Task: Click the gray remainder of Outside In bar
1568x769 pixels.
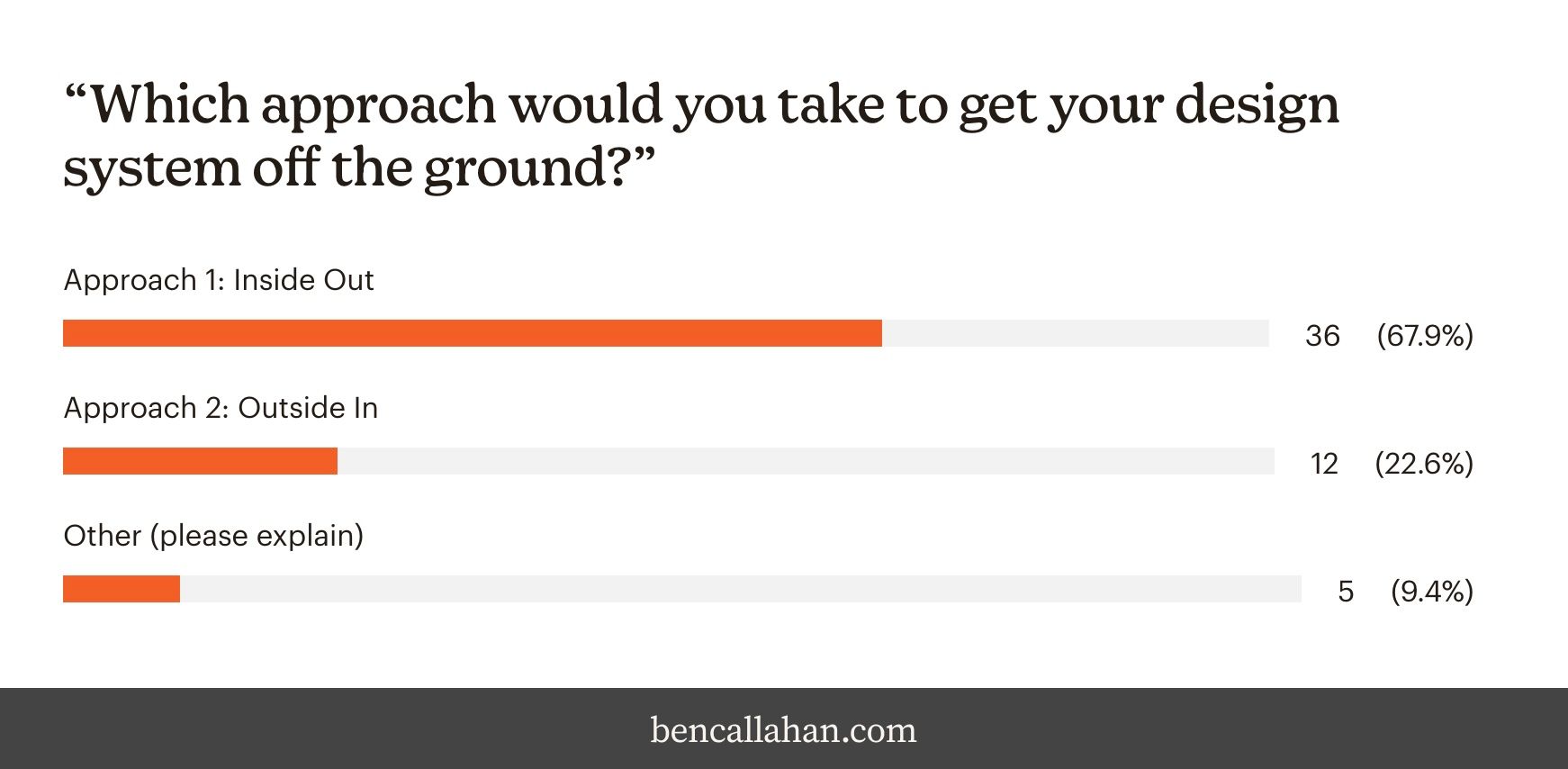Action: [806, 461]
